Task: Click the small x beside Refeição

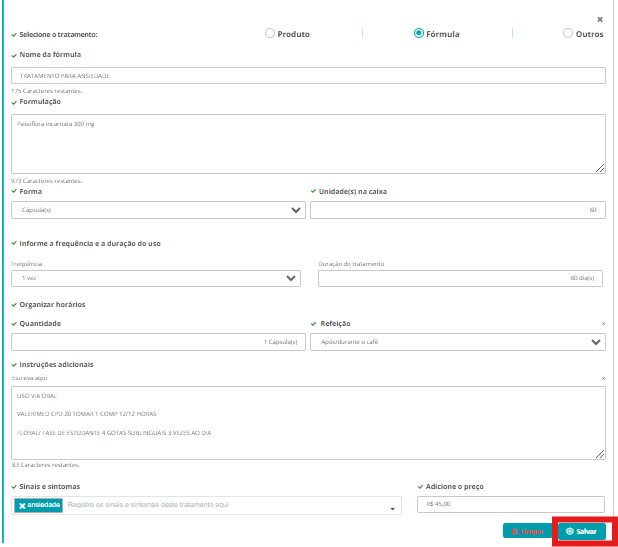Action: (x=603, y=324)
